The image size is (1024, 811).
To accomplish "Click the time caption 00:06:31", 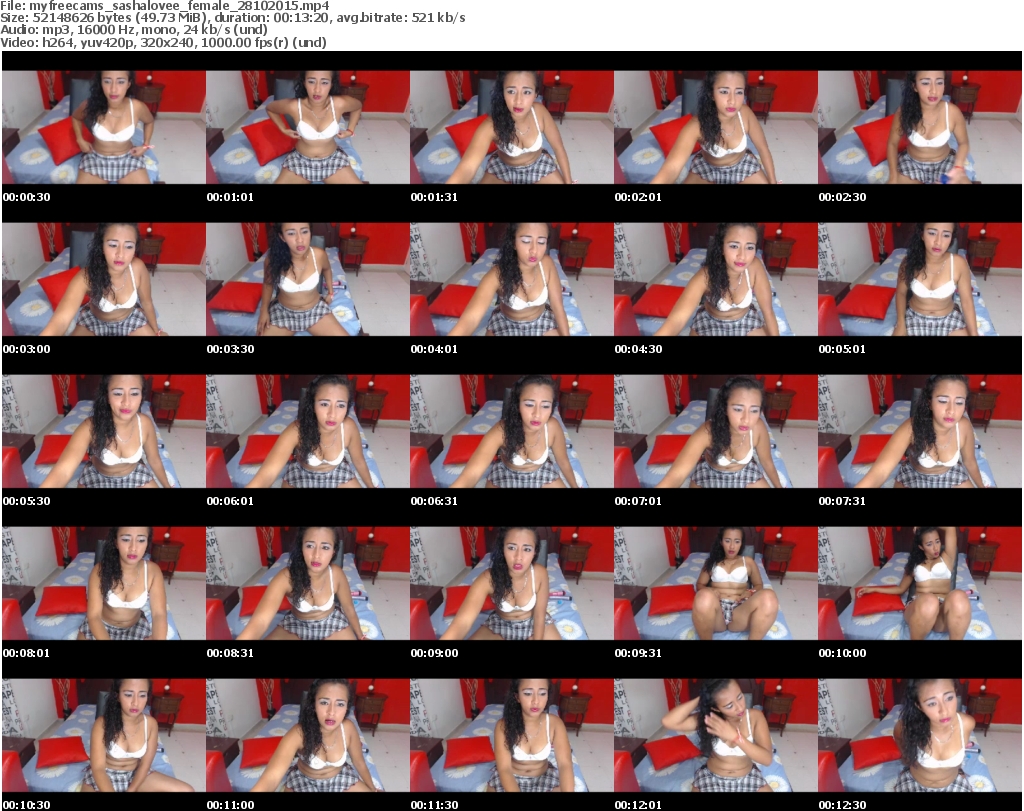I will coord(434,501).
